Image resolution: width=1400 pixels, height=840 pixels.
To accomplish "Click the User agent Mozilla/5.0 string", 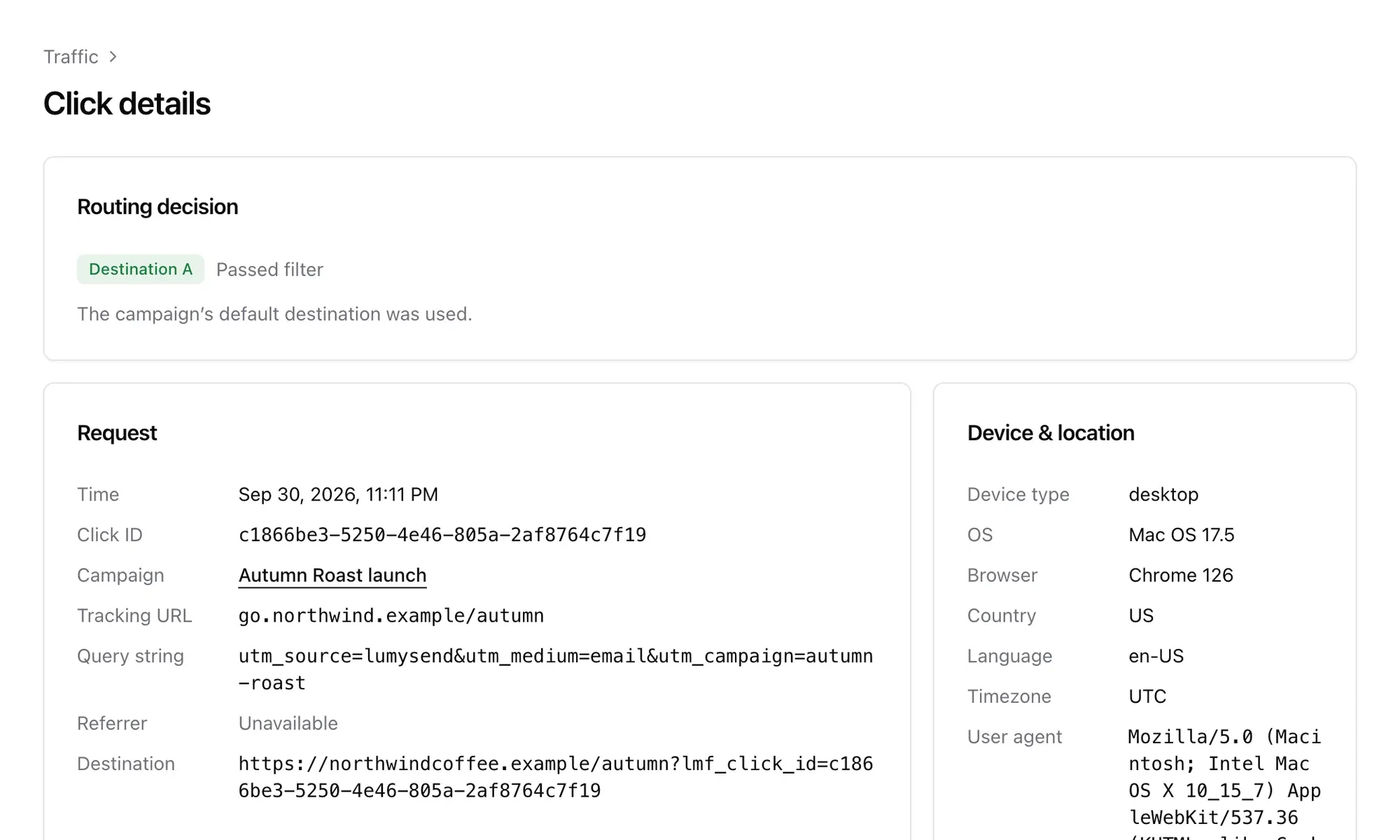I will (1225, 783).
